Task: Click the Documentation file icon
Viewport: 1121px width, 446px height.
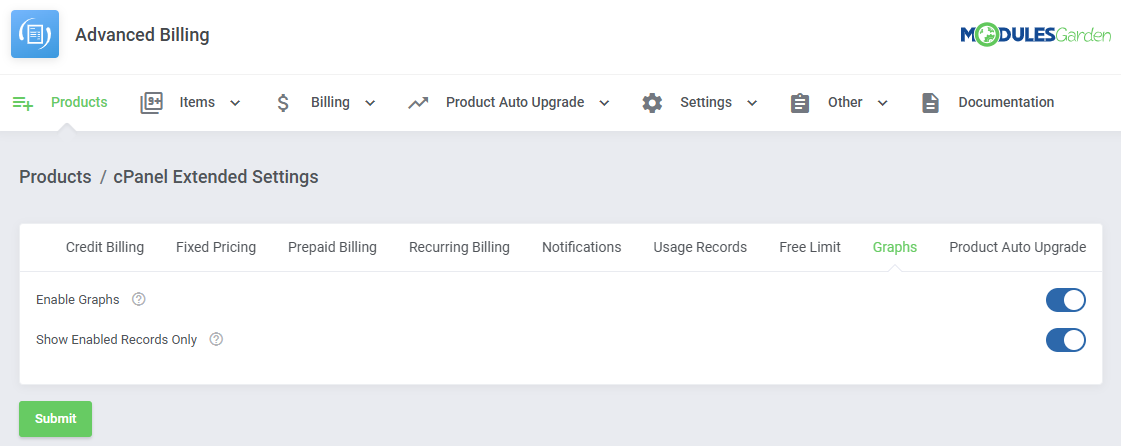Action: [930, 103]
